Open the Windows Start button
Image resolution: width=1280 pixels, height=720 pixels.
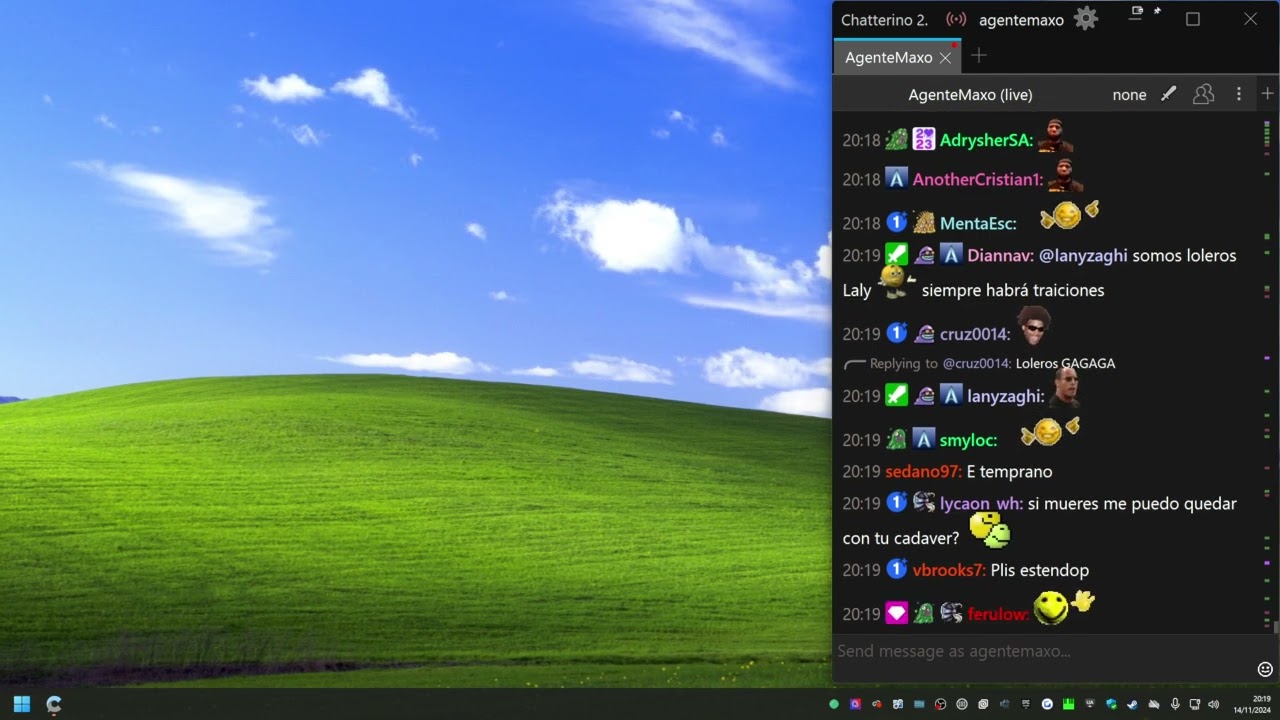click(22, 704)
